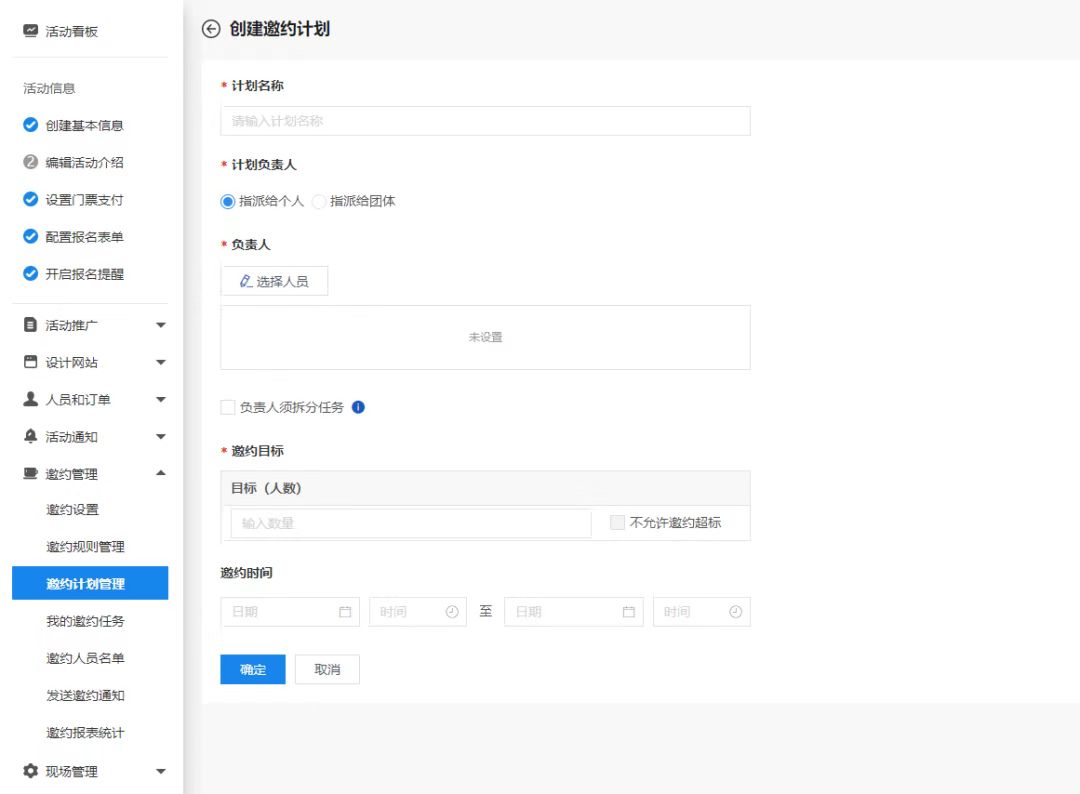Open 邀约规则管理 in the sidebar
This screenshot has height=794, width=1080.
pos(85,547)
